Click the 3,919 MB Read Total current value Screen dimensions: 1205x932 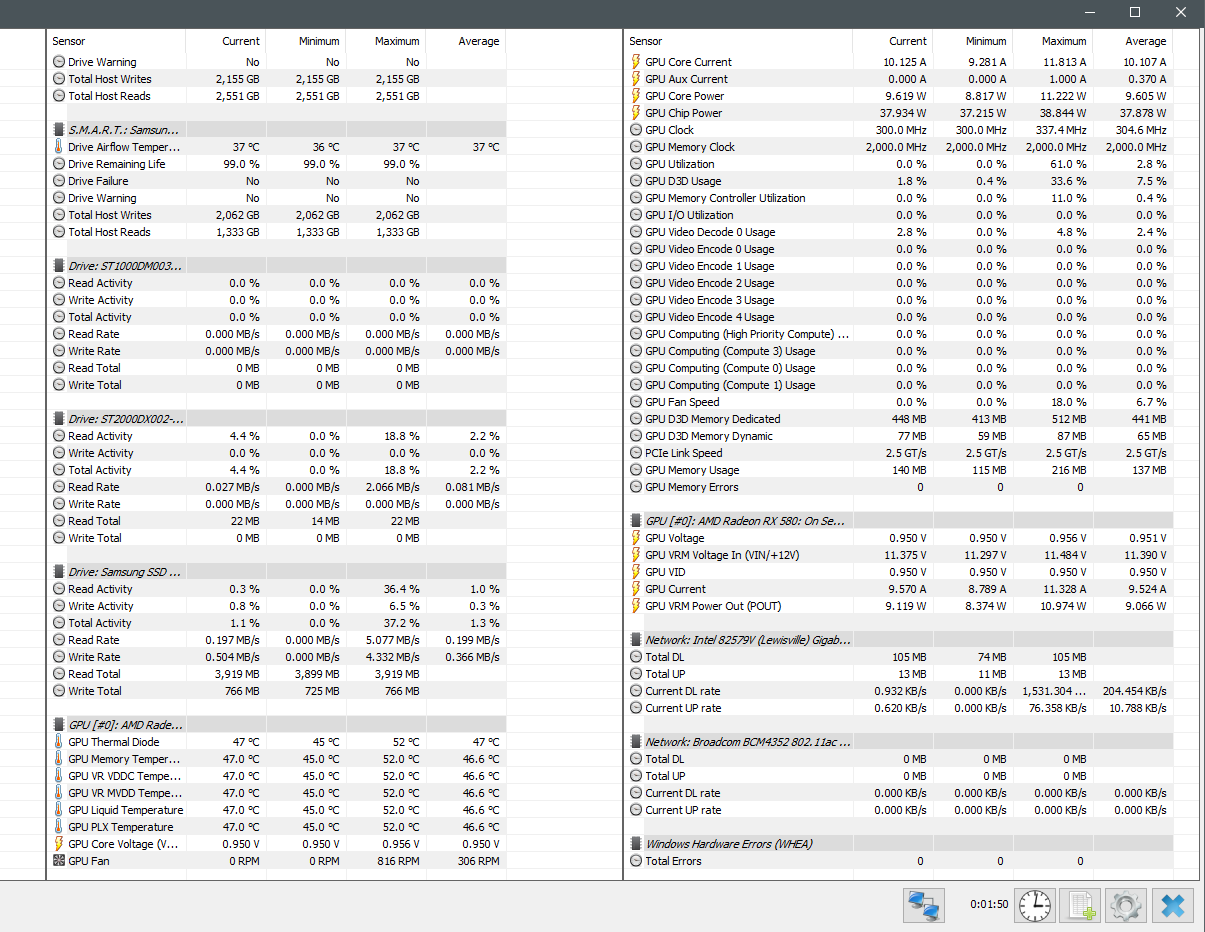tap(237, 674)
